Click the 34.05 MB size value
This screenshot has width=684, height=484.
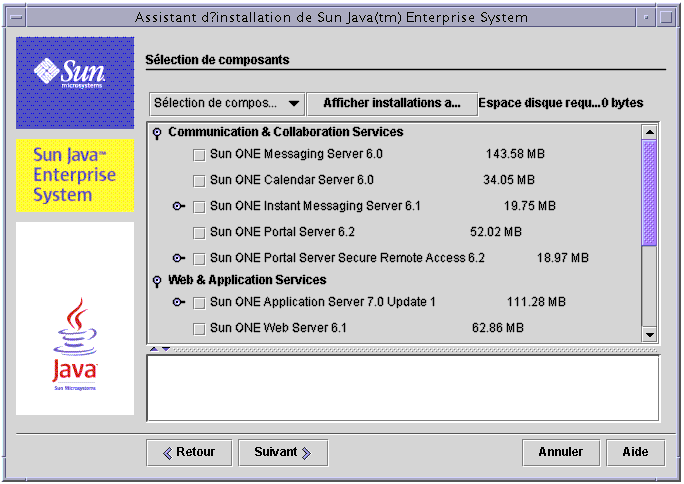click(509, 180)
